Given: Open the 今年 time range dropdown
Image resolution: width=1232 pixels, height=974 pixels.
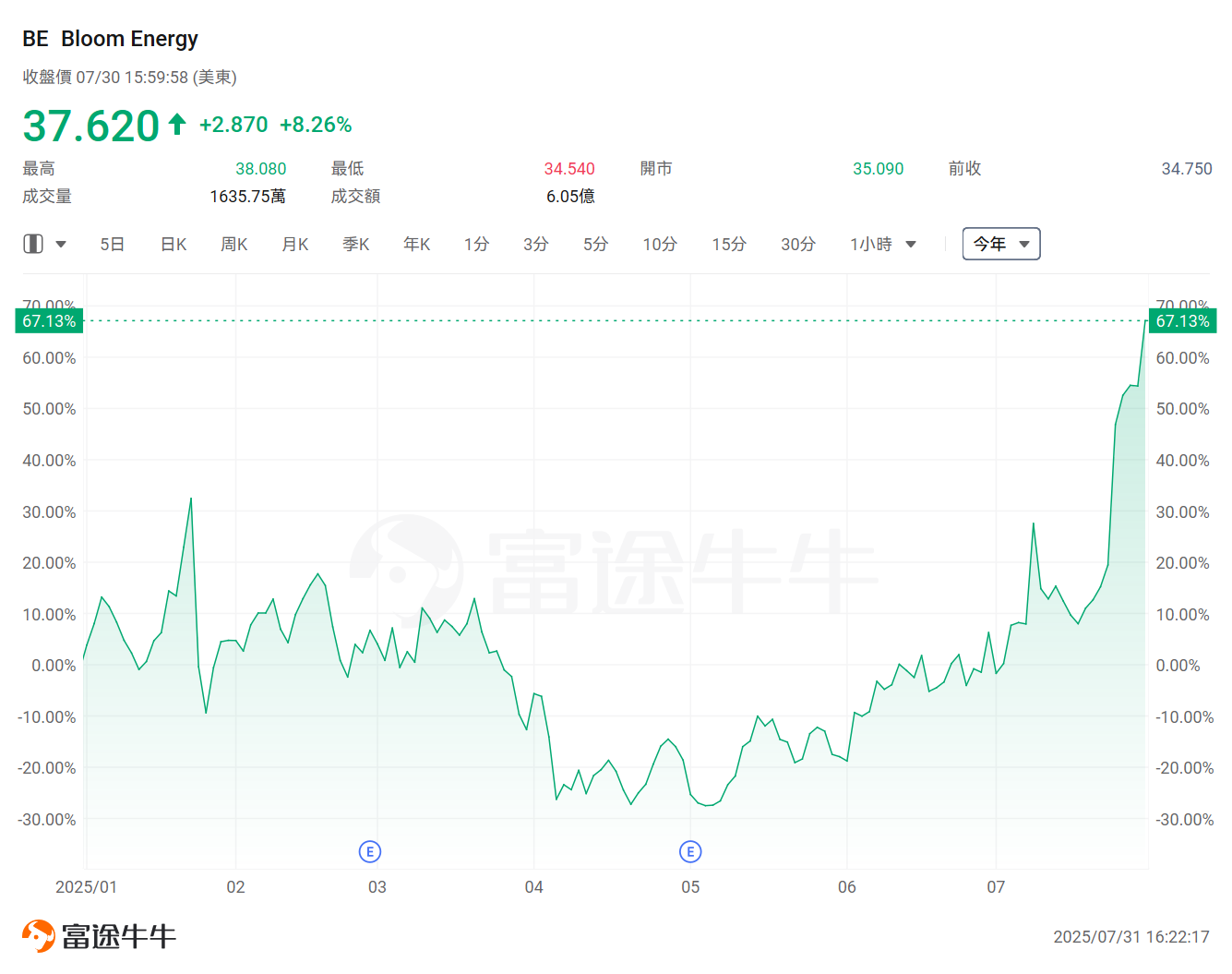Looking at the screenshot, I should pos(1001,244).
